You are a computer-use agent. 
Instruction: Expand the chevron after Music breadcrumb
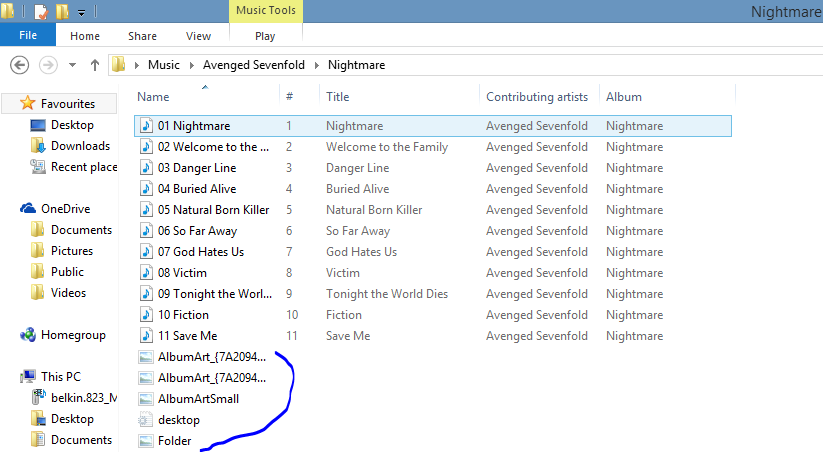click(192, 65)
